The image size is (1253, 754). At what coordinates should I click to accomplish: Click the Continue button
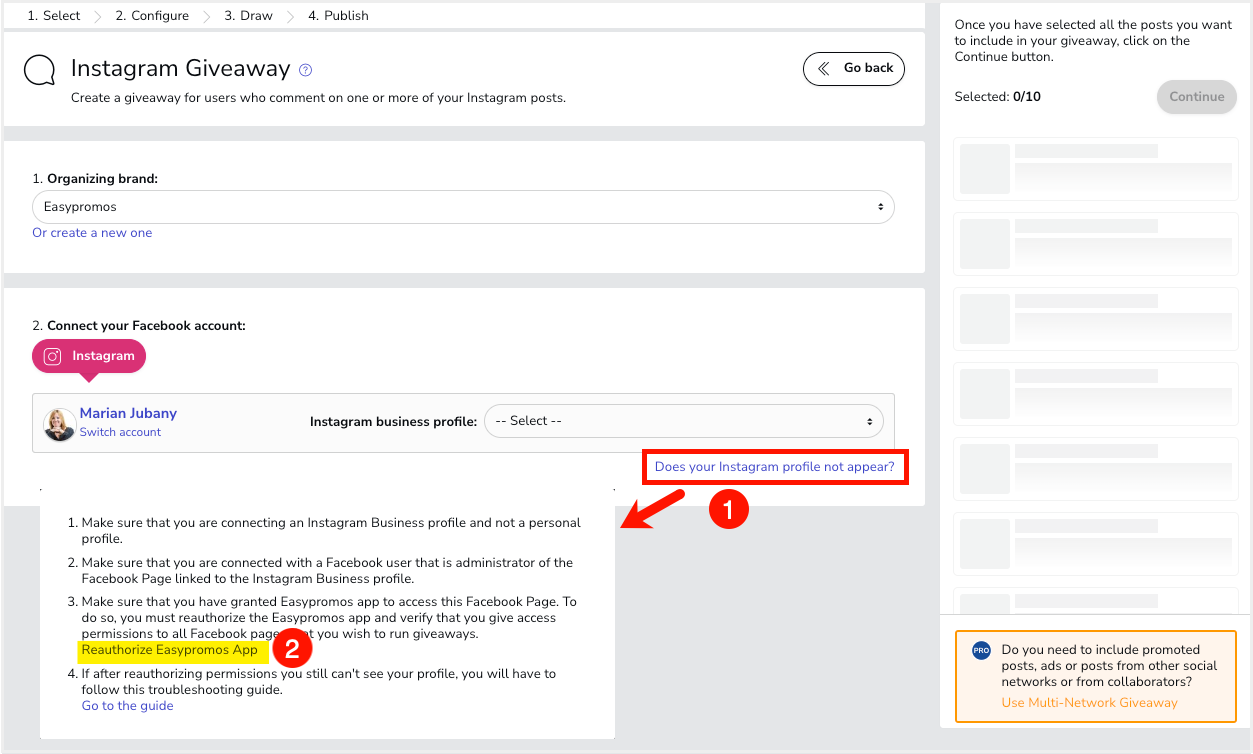1197,97
